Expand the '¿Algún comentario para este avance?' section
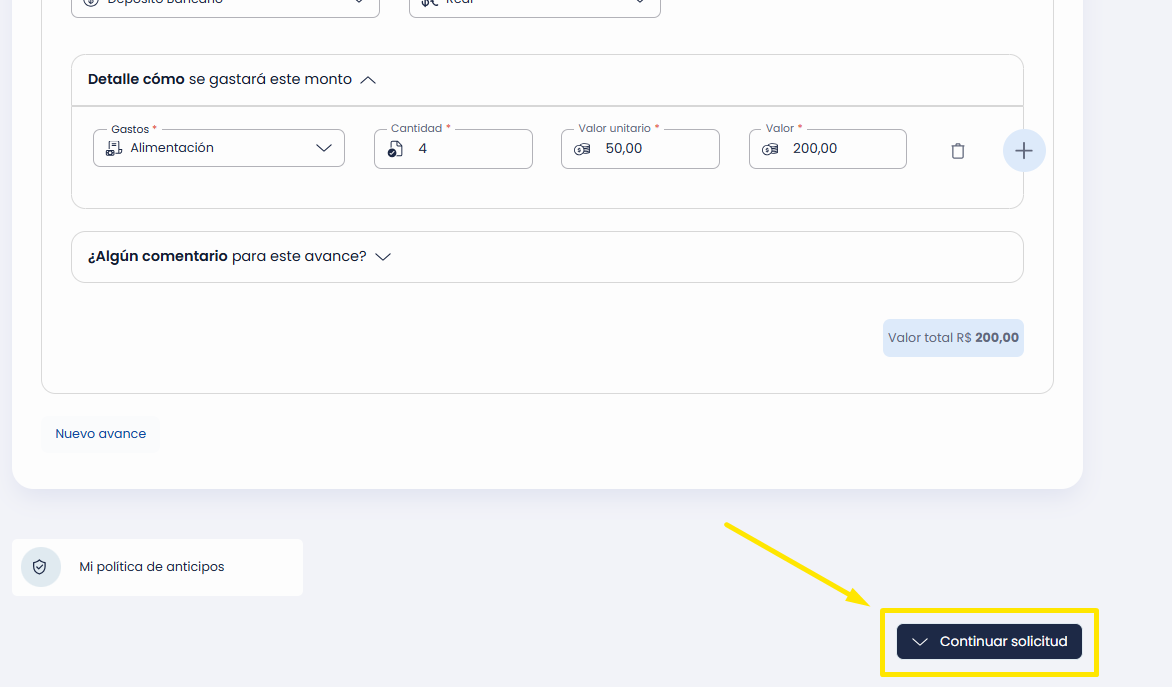The height and width of the screenshot is (687, 1172). 383,256
